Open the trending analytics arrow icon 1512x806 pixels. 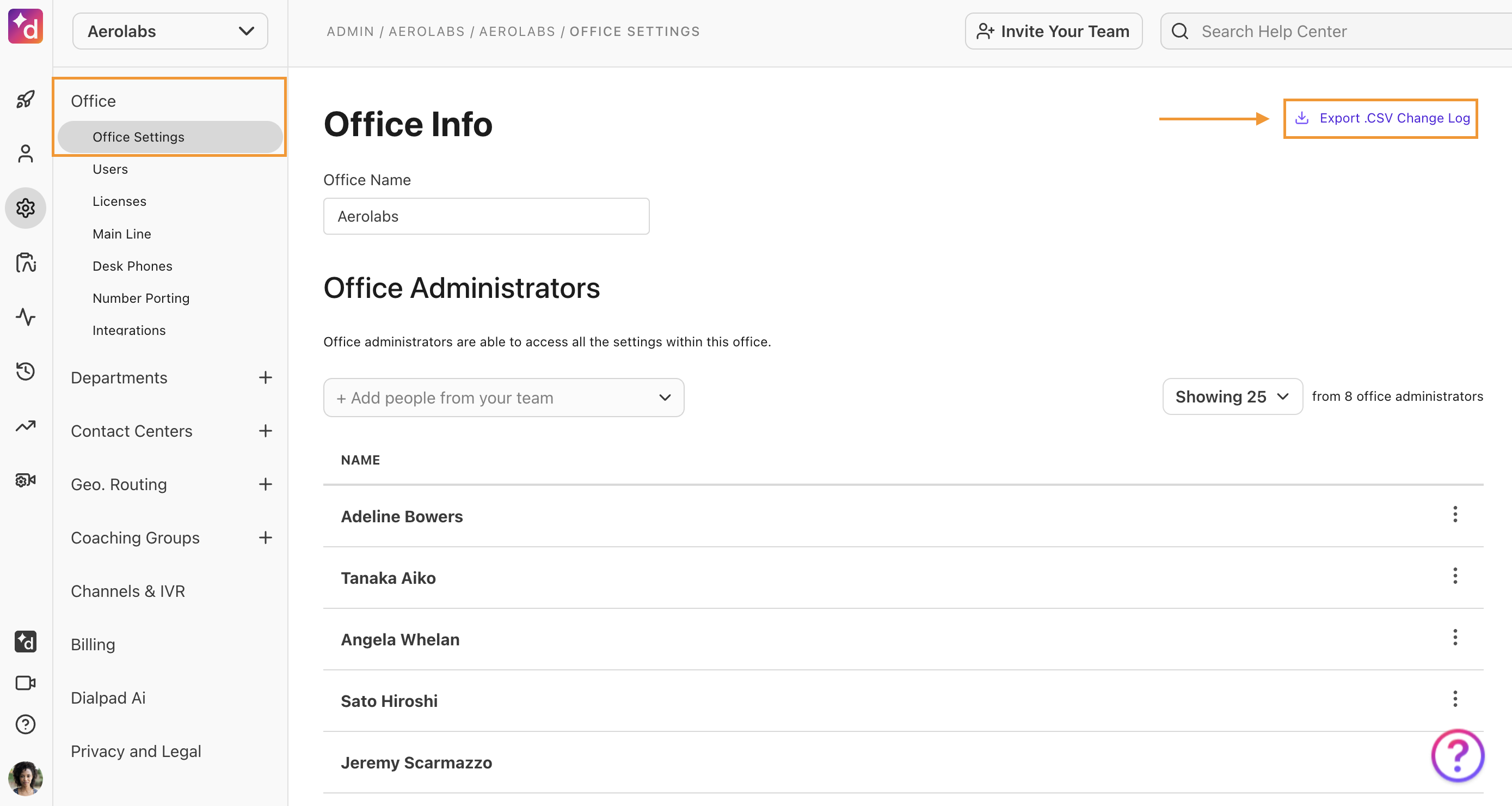(25, 426)
